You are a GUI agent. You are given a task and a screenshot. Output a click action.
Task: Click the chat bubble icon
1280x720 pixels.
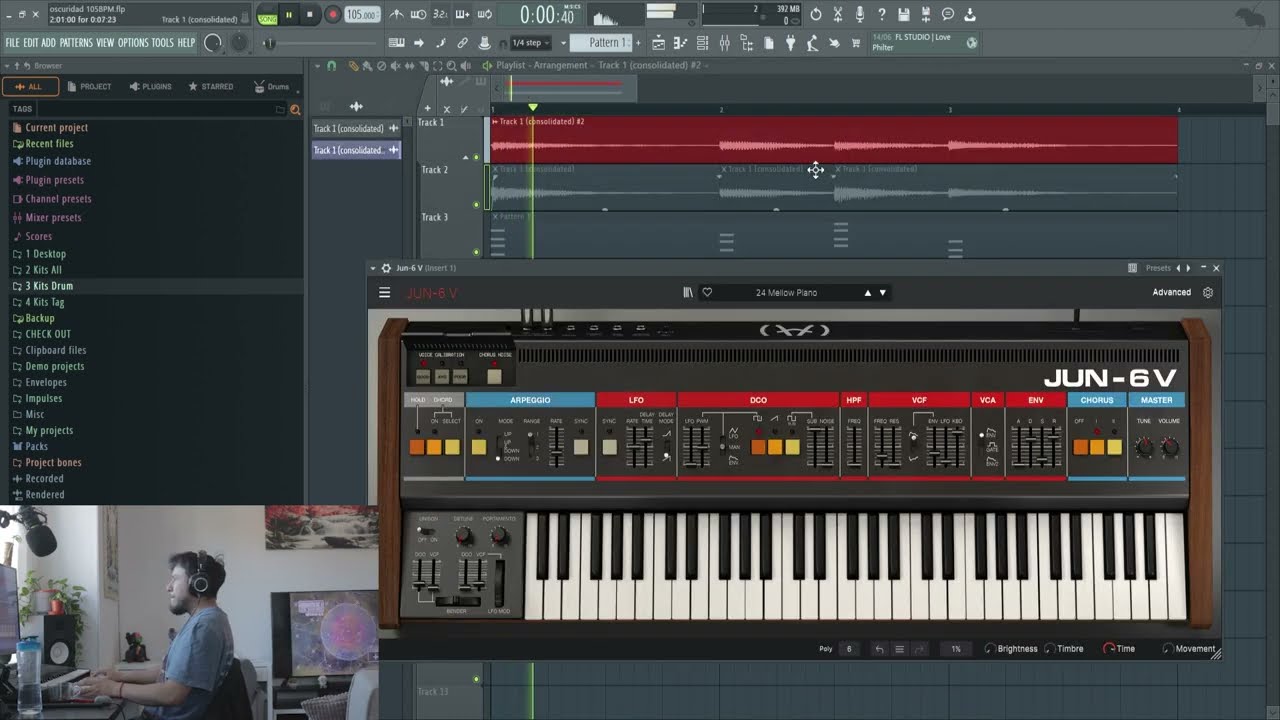pyautogui.click(x=948, y=15)
